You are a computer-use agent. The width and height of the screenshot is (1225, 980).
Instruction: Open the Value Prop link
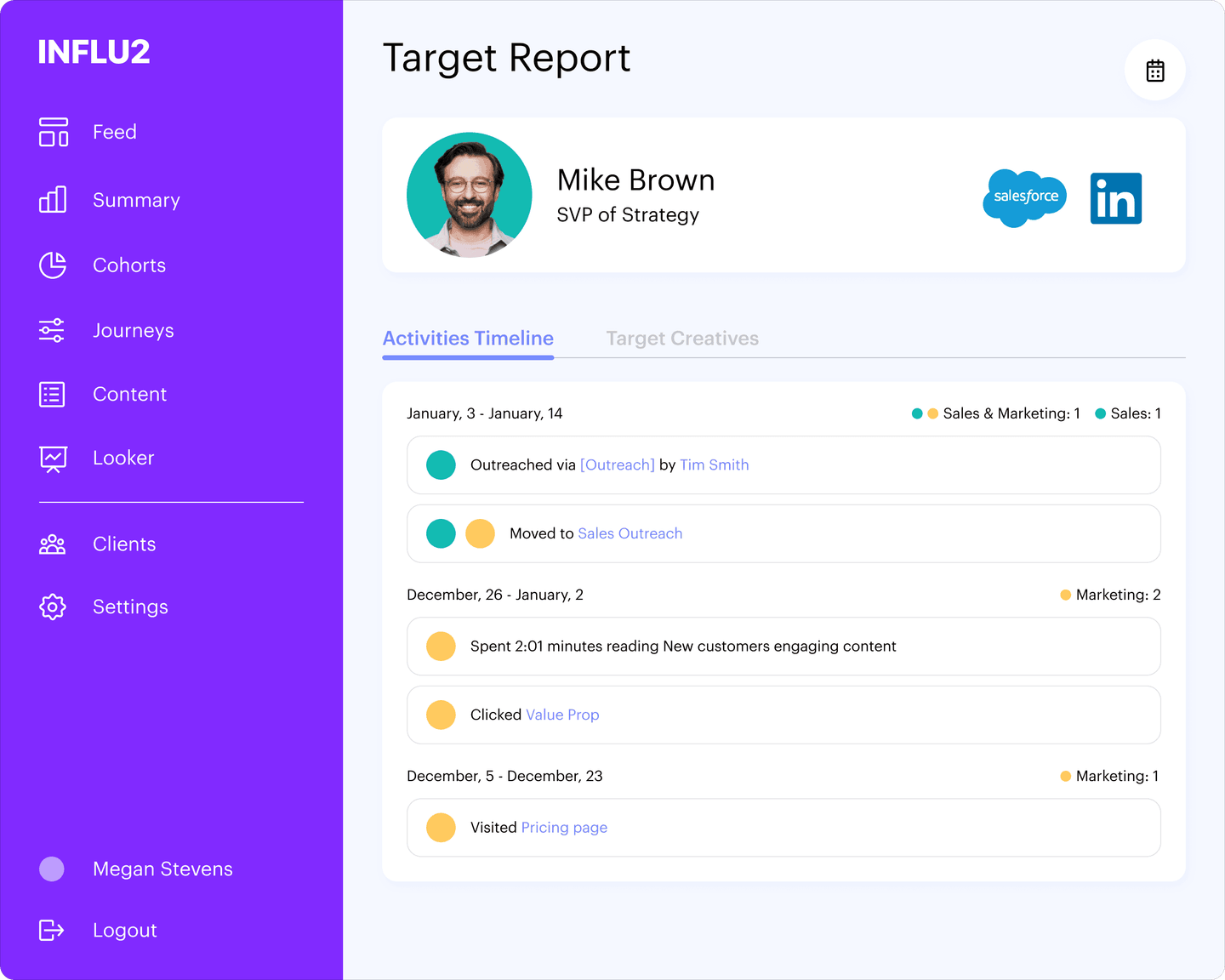[562, 715]
